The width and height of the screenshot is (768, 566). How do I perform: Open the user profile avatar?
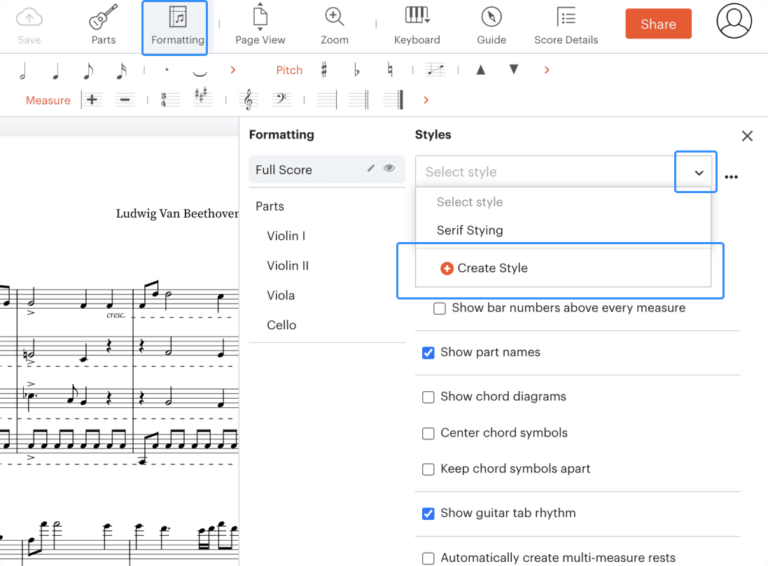pyautogui.click(x=734, y=21)
